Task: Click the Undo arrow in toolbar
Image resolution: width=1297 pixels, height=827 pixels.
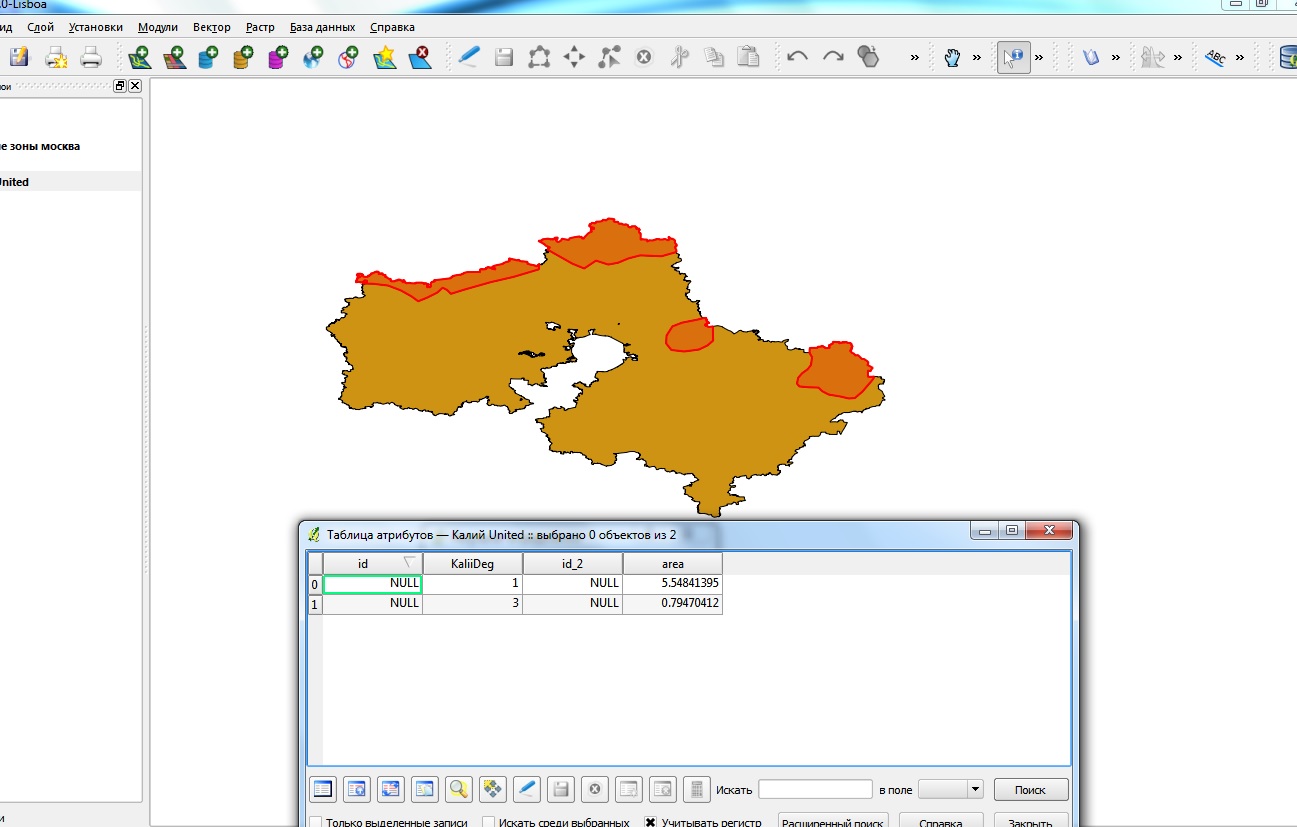Action: (797, 57)
